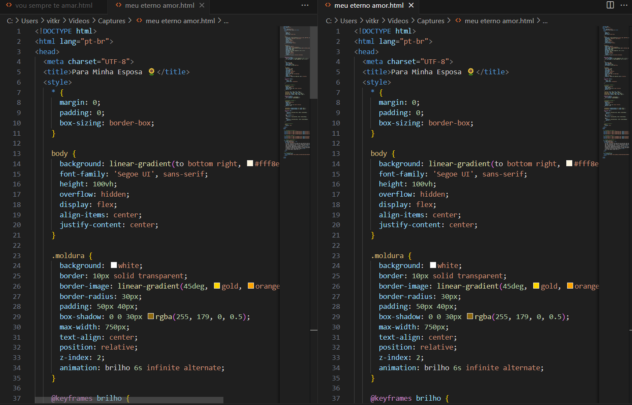The image size is (632, 405).
Task: Click 'justify-content: center;' in left pane
Action: 109,225
